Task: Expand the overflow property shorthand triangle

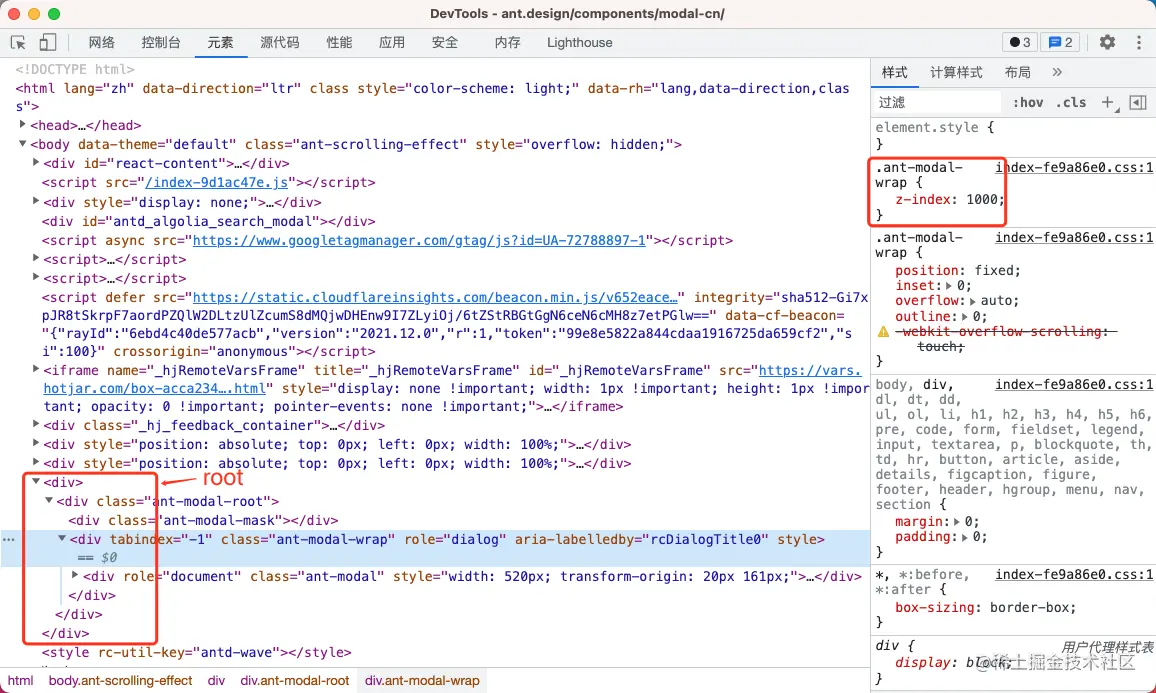Action: [x=972, y=301]
